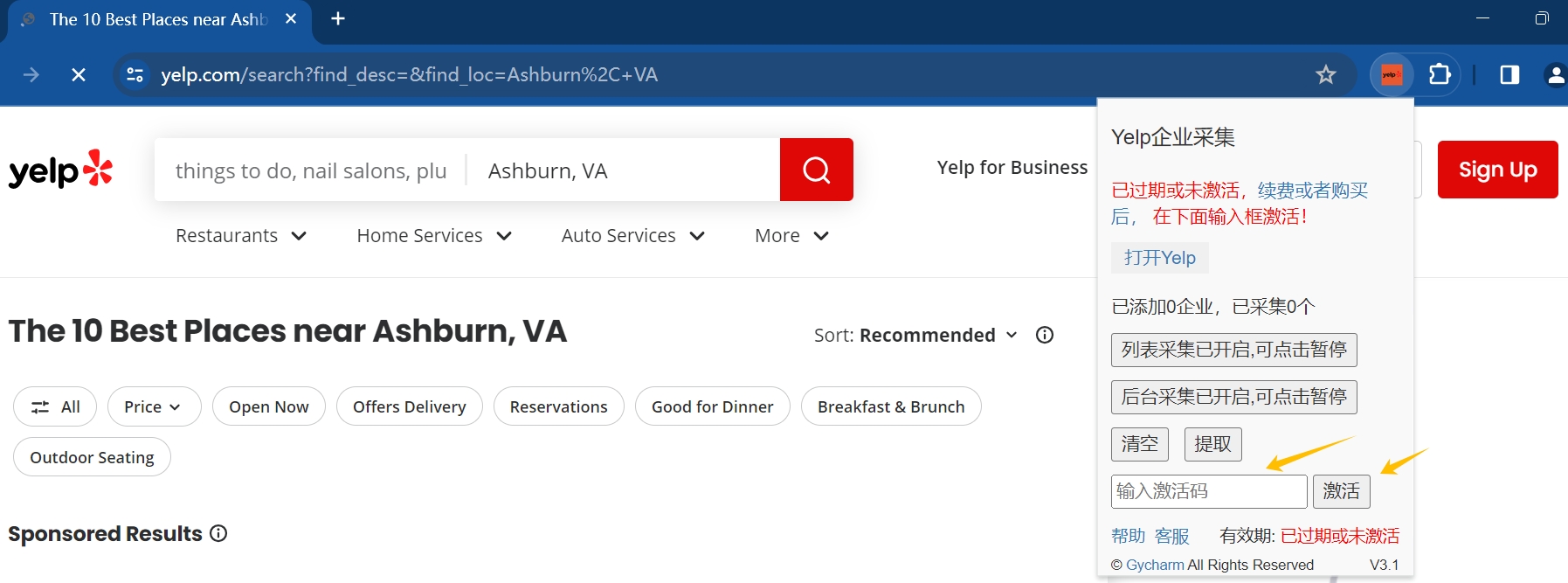Bookmark this page with the star icon
Screen dimensions: 1568x583
[x=1326, y=75]
